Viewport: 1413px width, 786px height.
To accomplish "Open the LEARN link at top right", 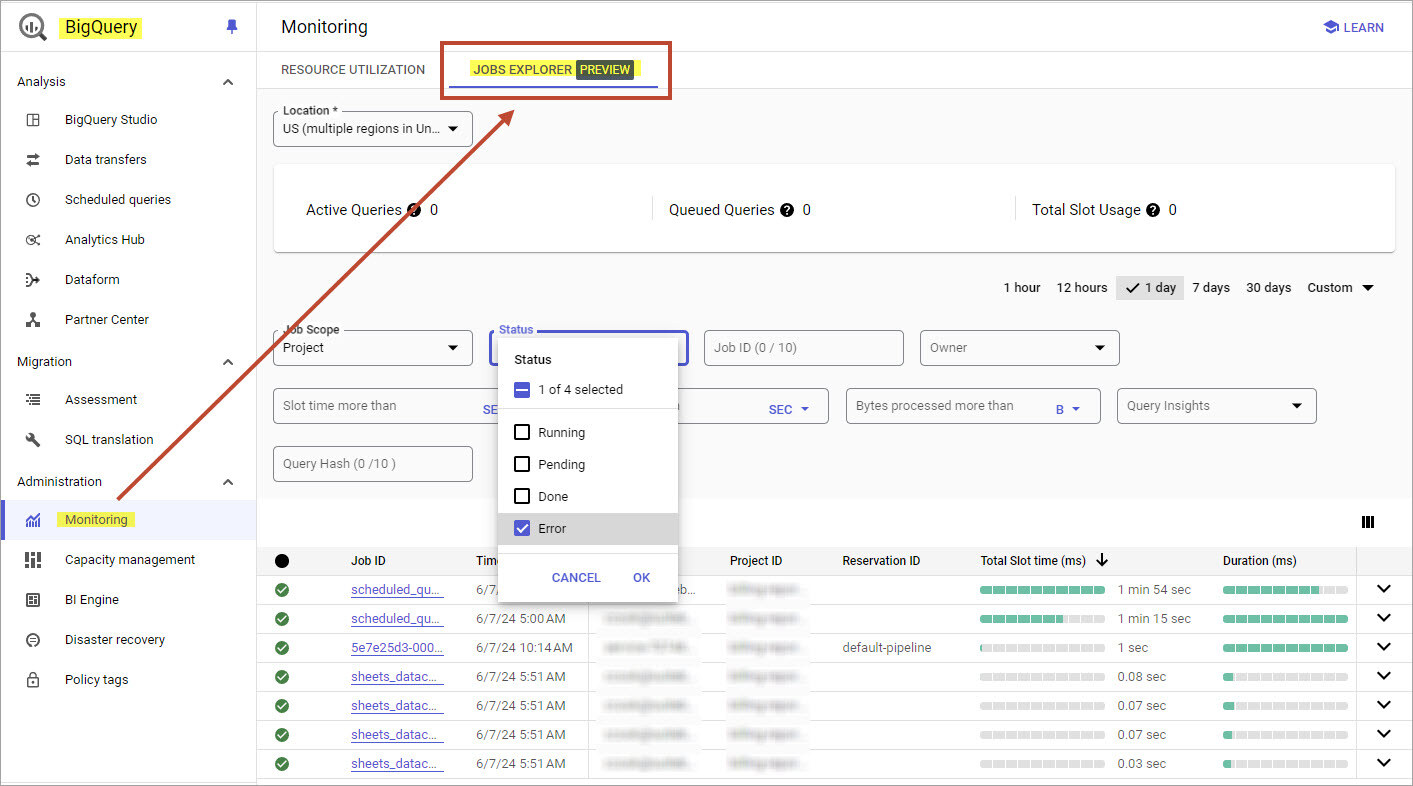I will pyautogui.click(x=1353, y=27).
